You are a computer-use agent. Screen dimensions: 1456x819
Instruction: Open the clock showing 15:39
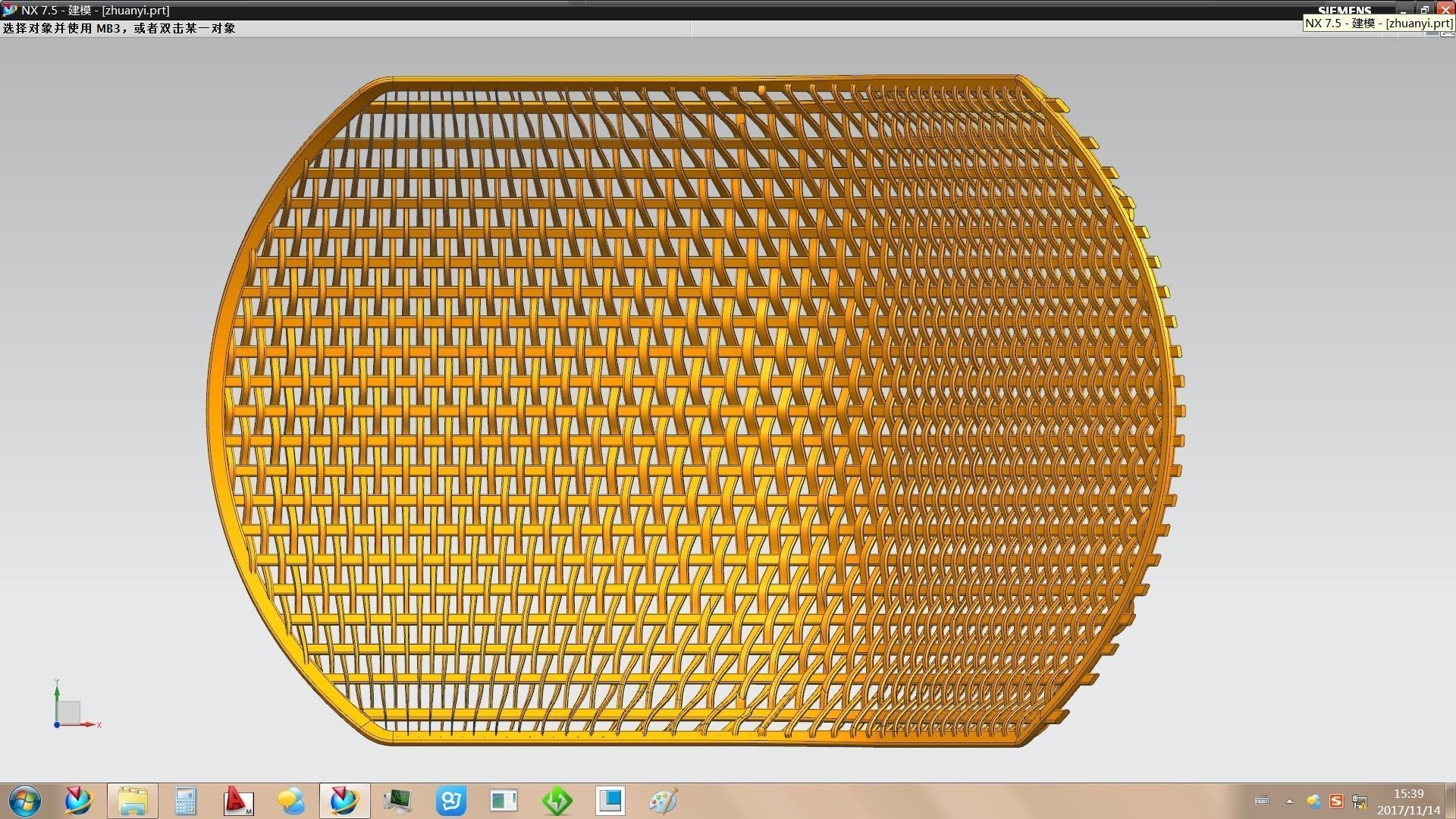(1408, 802)
